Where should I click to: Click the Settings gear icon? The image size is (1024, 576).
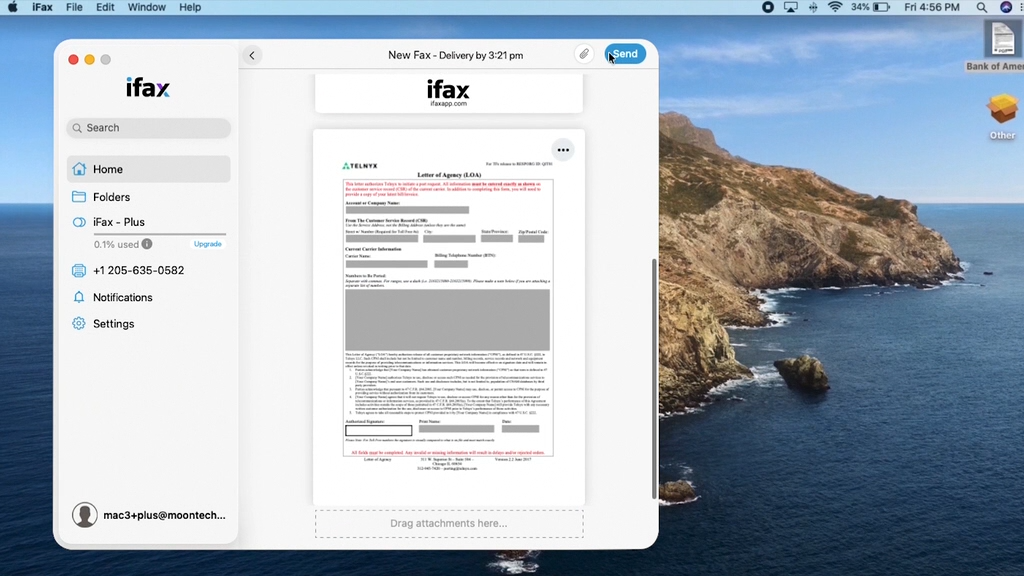coord(79,324)
